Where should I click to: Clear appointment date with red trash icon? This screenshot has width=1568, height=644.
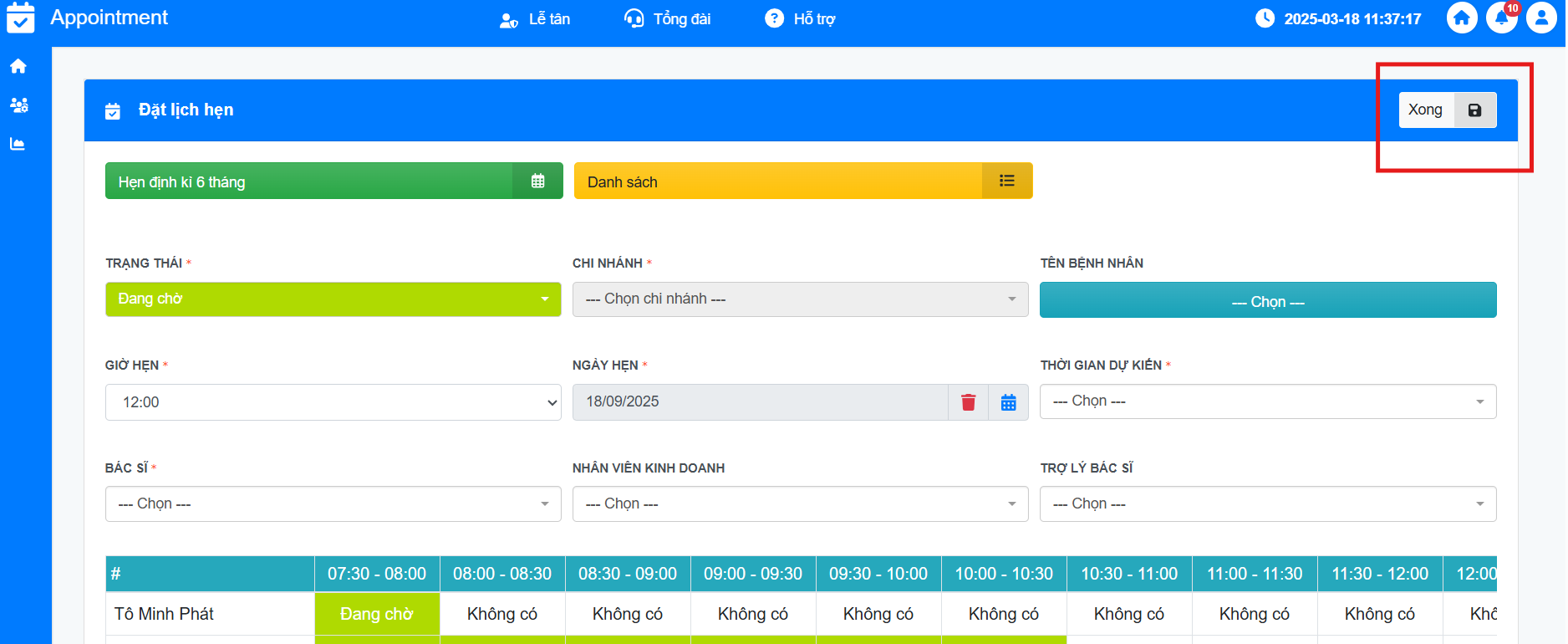968,402
